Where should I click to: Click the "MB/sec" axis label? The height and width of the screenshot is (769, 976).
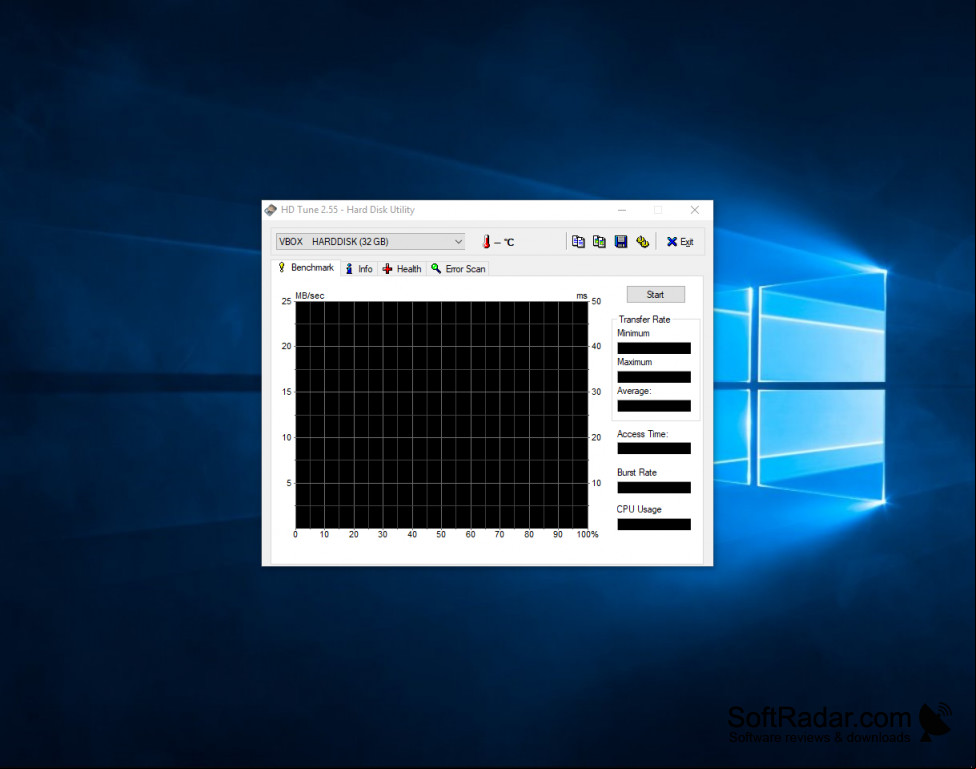coord(309,296)
